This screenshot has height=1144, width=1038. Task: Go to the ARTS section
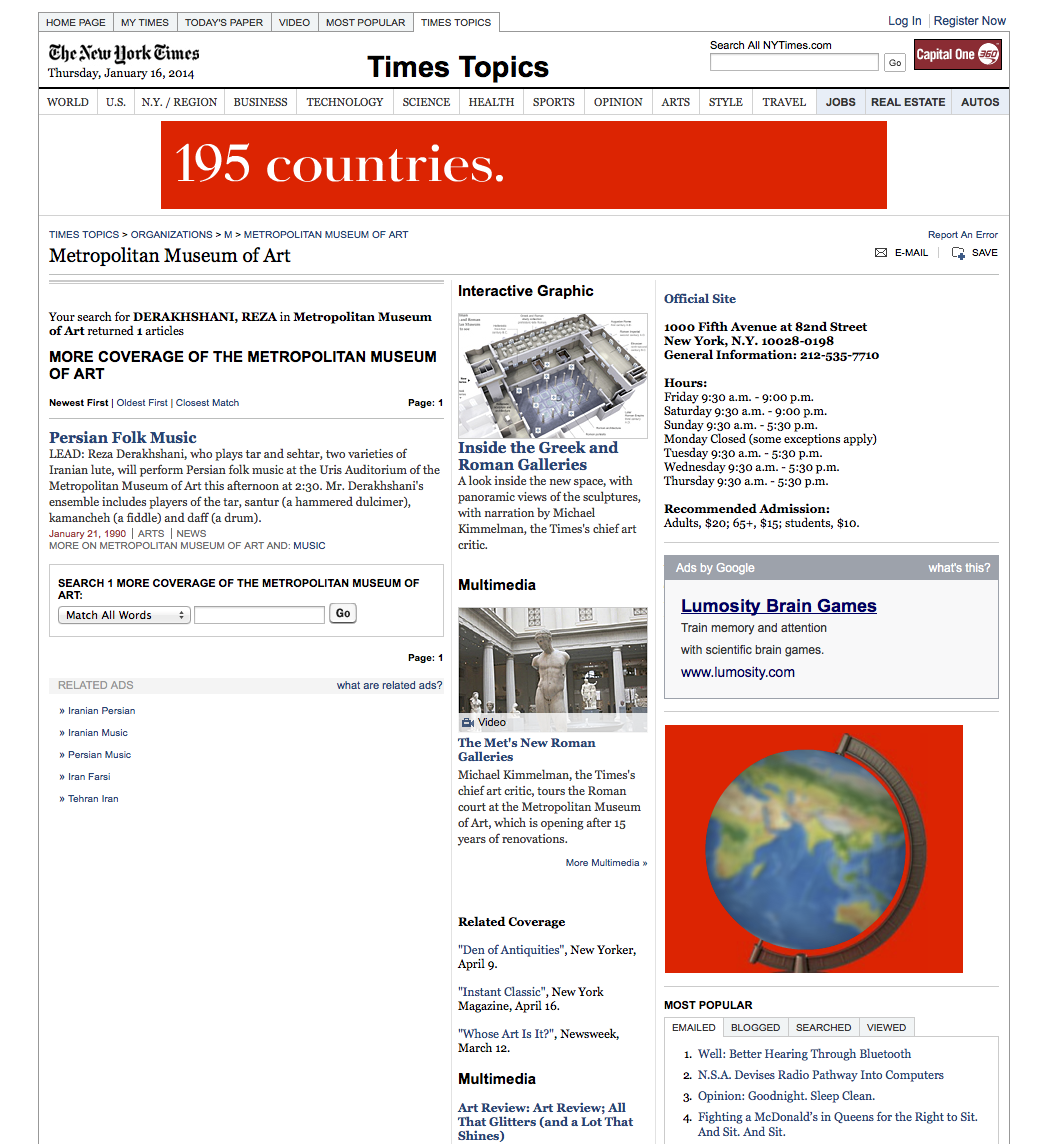point(675,102)
